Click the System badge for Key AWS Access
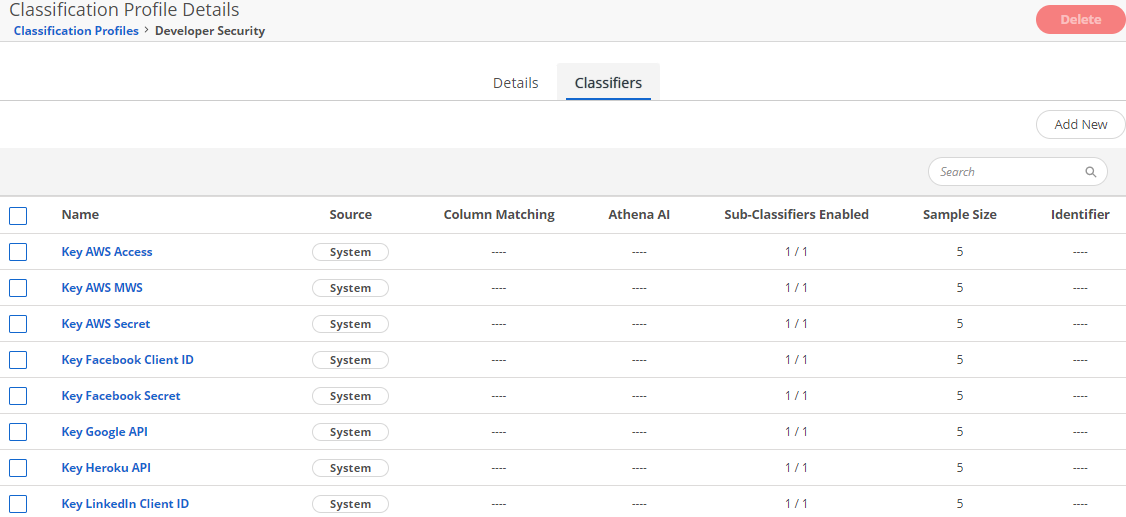 pyautogui.click(x=350, y=252)
